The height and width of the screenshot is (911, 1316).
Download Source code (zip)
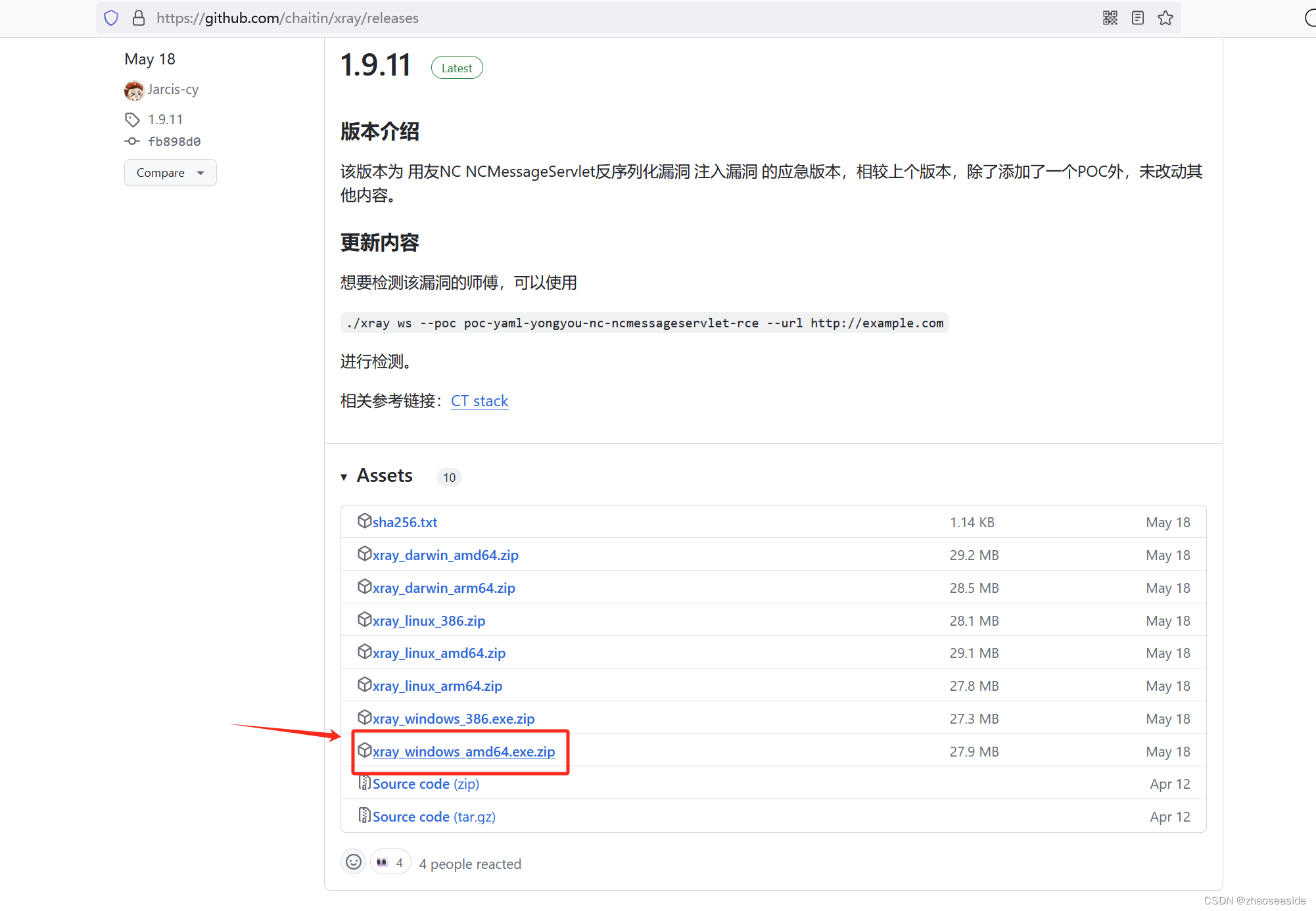coord(426,784)
